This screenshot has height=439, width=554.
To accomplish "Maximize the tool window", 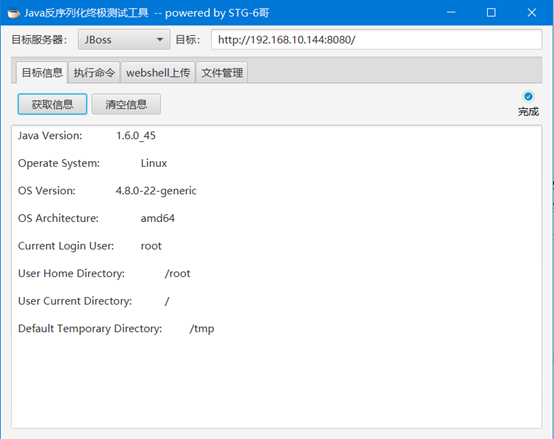I will coord(491,13).
